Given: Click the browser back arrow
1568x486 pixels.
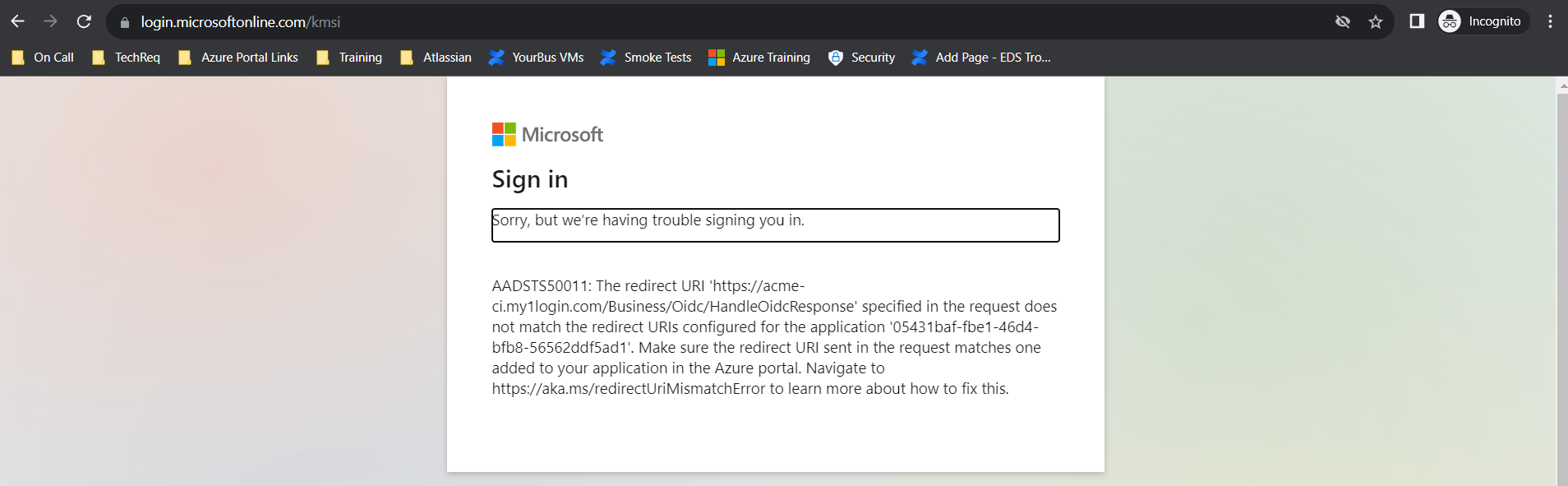Looking at the screenshot, I should click(x=18, y=21).
